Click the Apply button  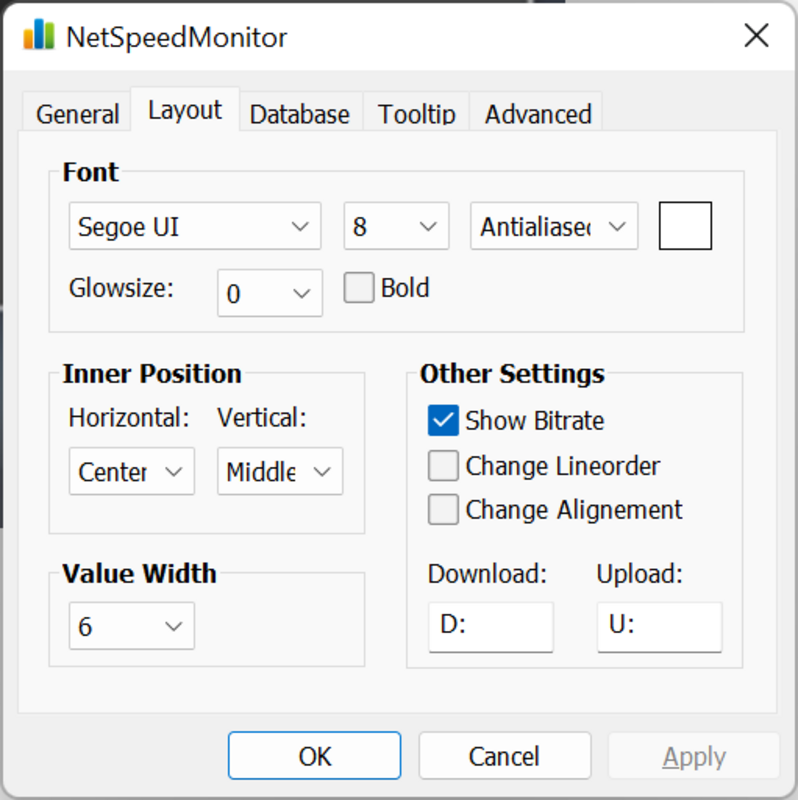pyautogui.click(x=694, y=756)
